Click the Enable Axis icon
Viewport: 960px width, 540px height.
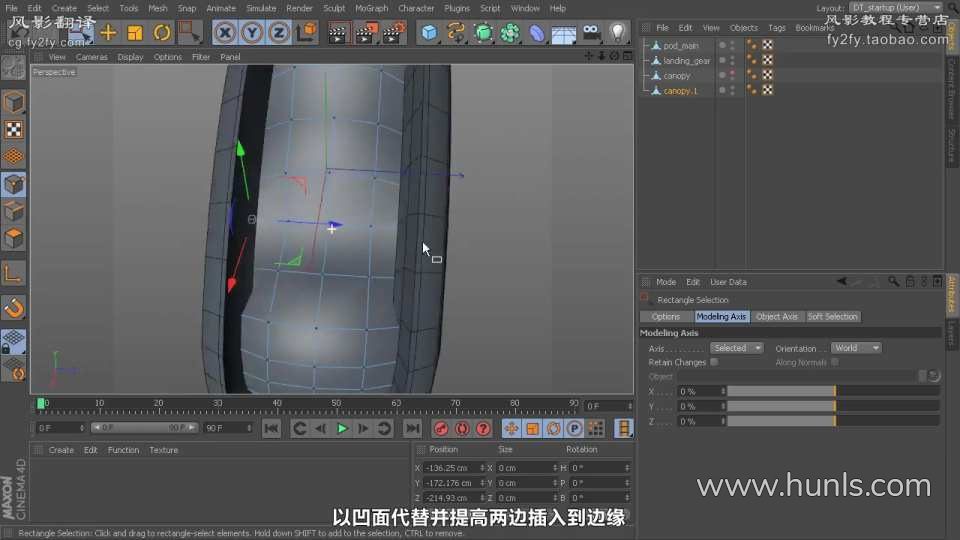point(13,273)
